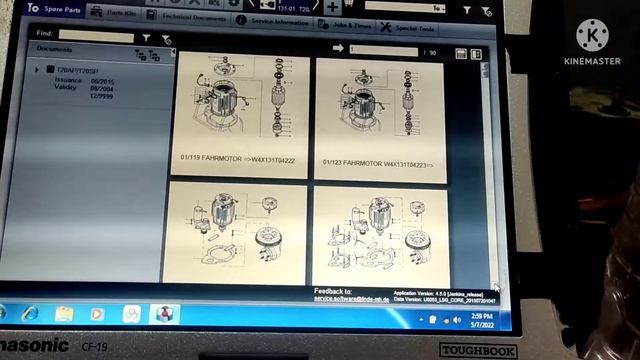Viewport: 640px width, 360px height.
Task: Collapse all in Documents tree
Action: [154, 56]
